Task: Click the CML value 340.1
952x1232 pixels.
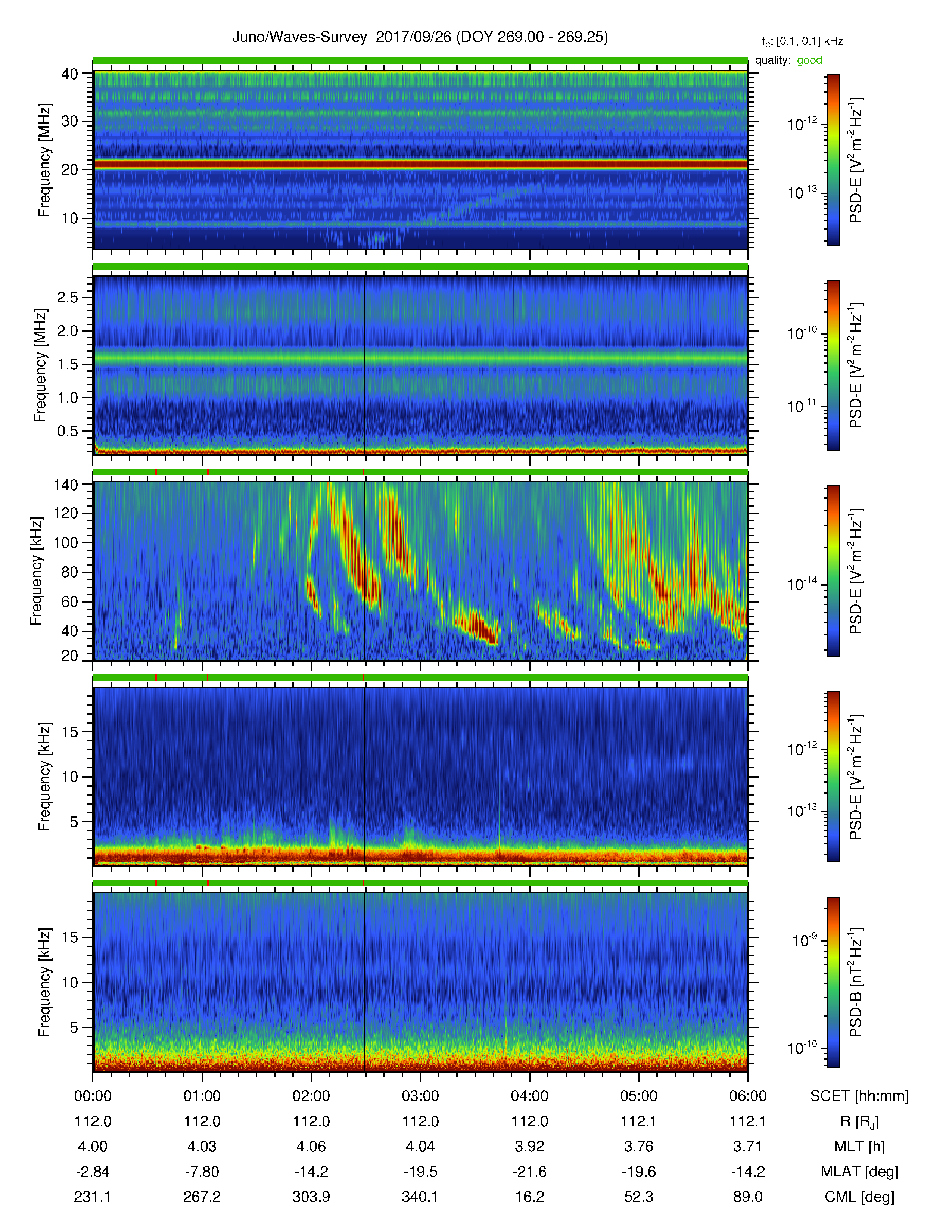Action: tap(420, 1197)
